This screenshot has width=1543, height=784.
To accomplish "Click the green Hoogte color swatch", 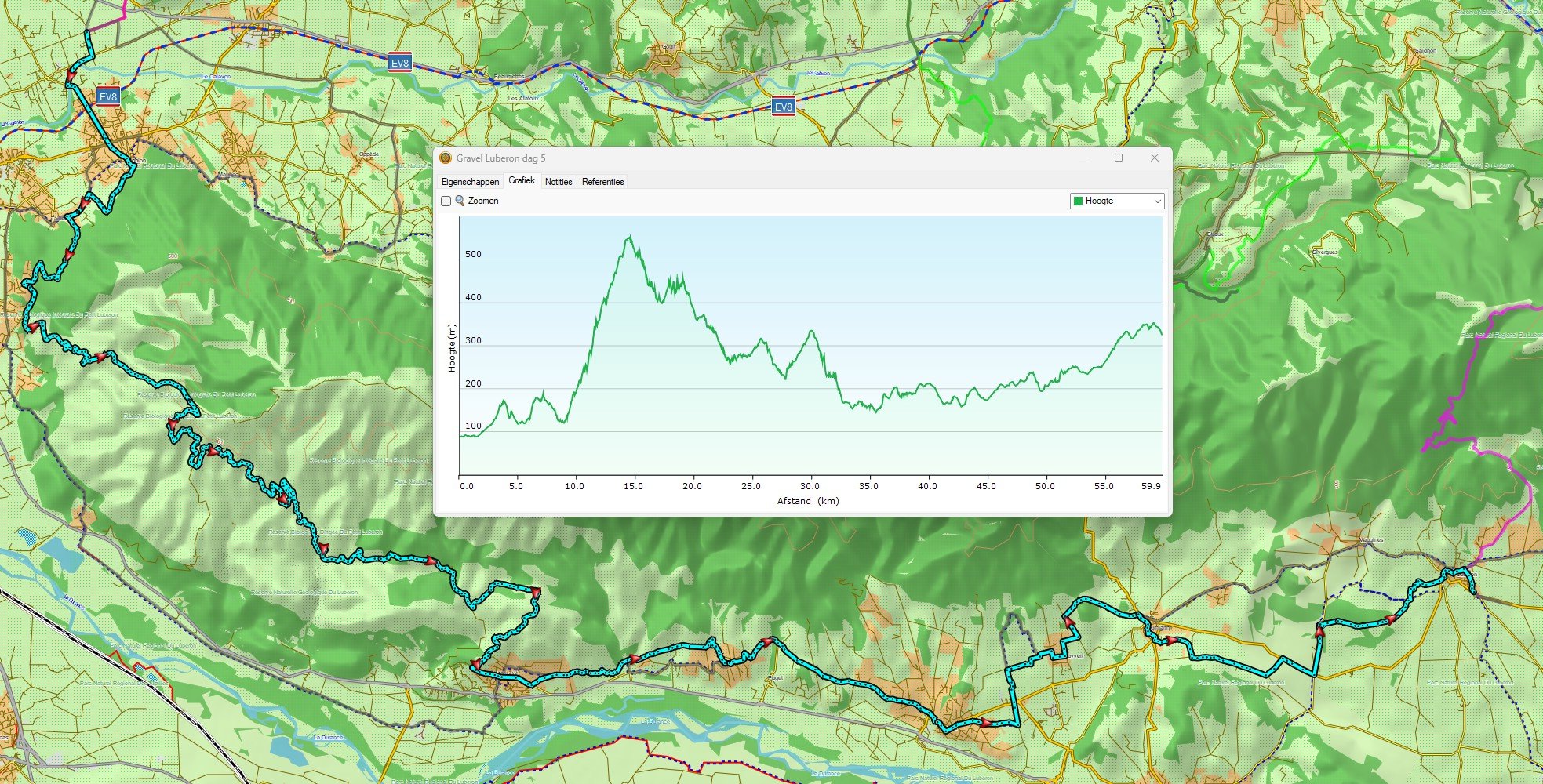I will (x=1078, y=201).
